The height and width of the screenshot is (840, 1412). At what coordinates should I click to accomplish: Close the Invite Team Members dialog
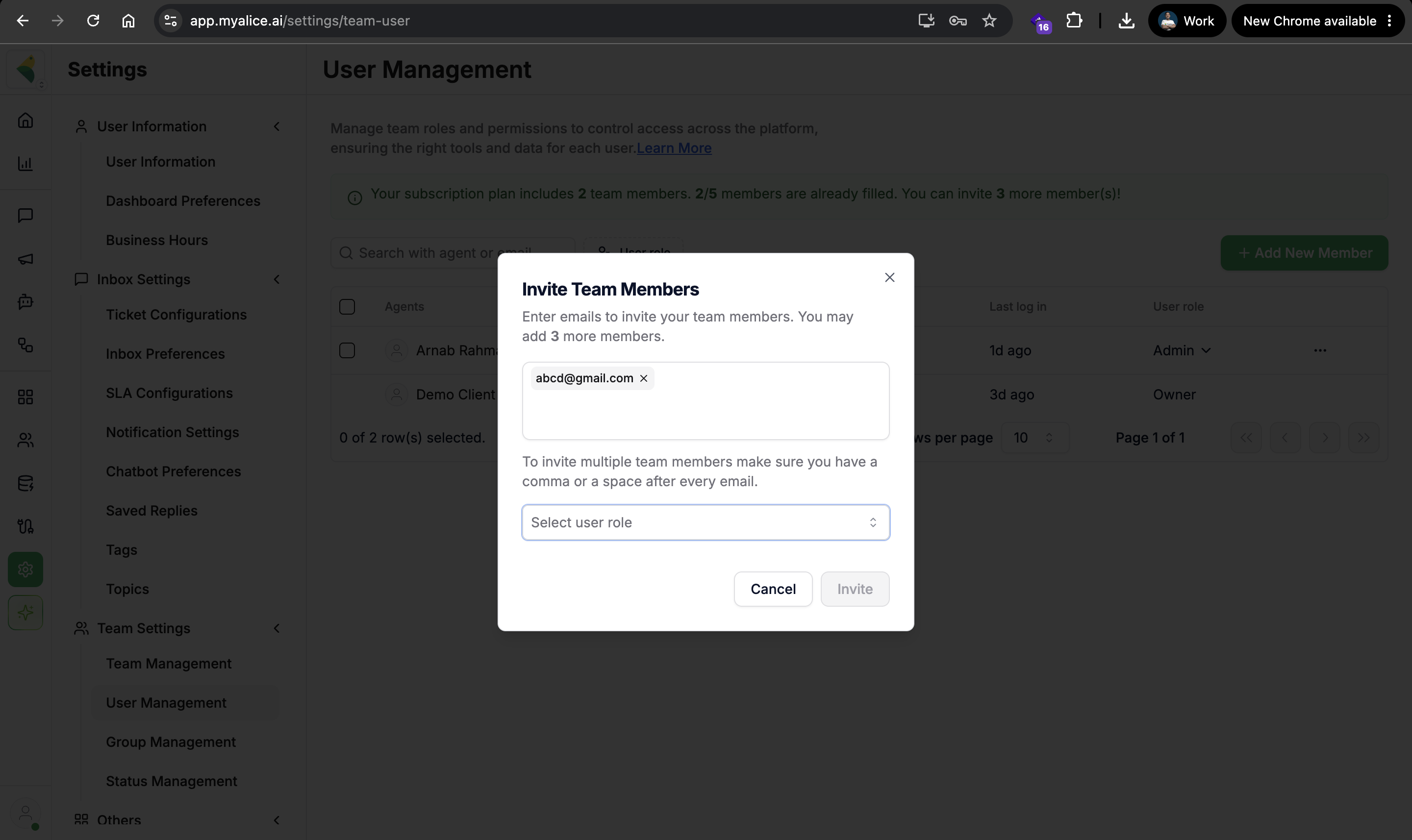(889, 277)
